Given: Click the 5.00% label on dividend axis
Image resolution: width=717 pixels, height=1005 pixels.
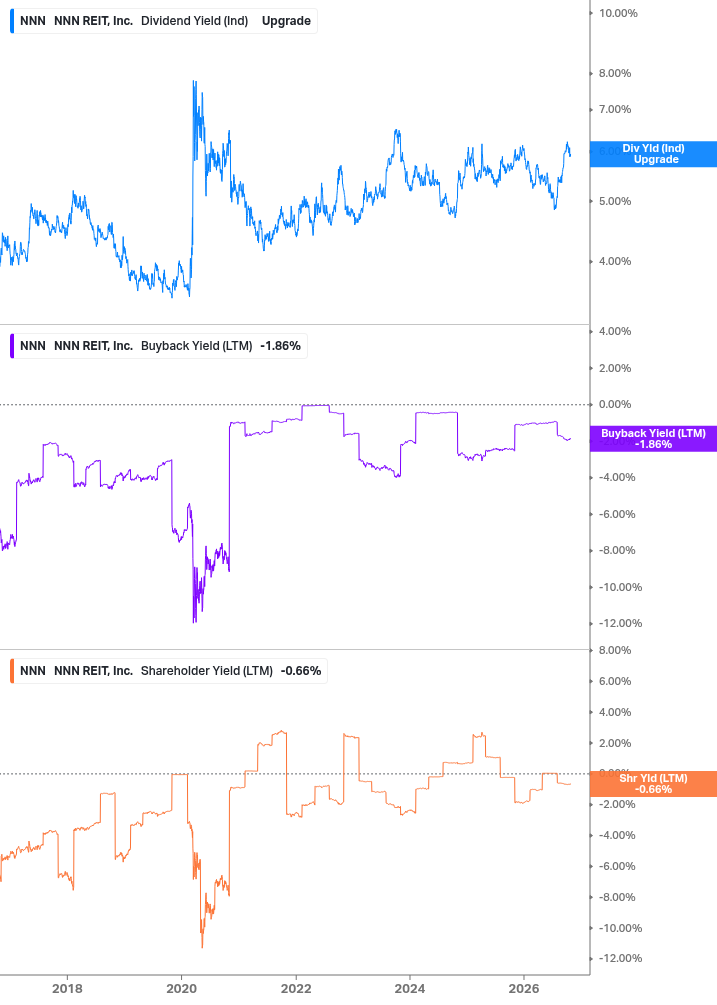Looking at the screenshot, I should coord(615,201).
